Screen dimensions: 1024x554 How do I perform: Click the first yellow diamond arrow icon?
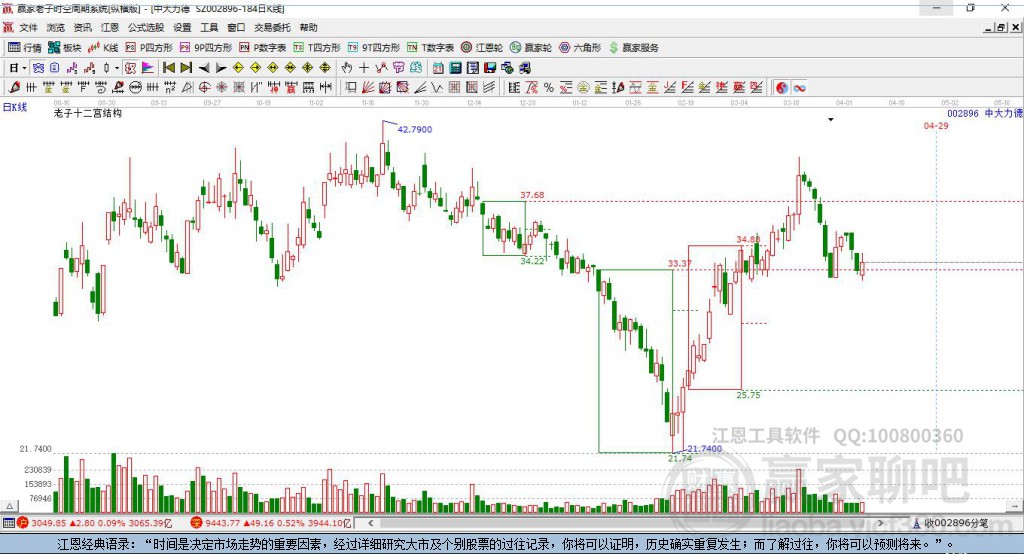(x=238, y=68)
